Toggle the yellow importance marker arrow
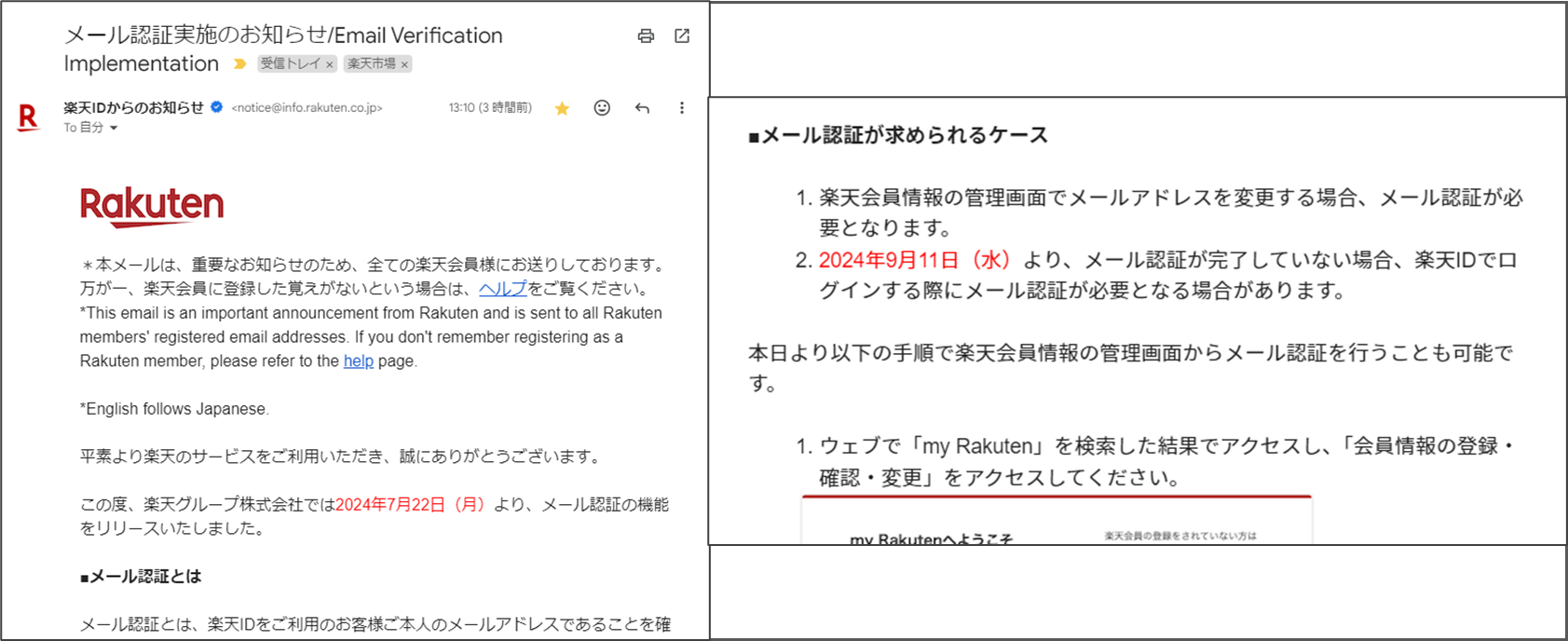The image size is (1568, 641). 239,64
